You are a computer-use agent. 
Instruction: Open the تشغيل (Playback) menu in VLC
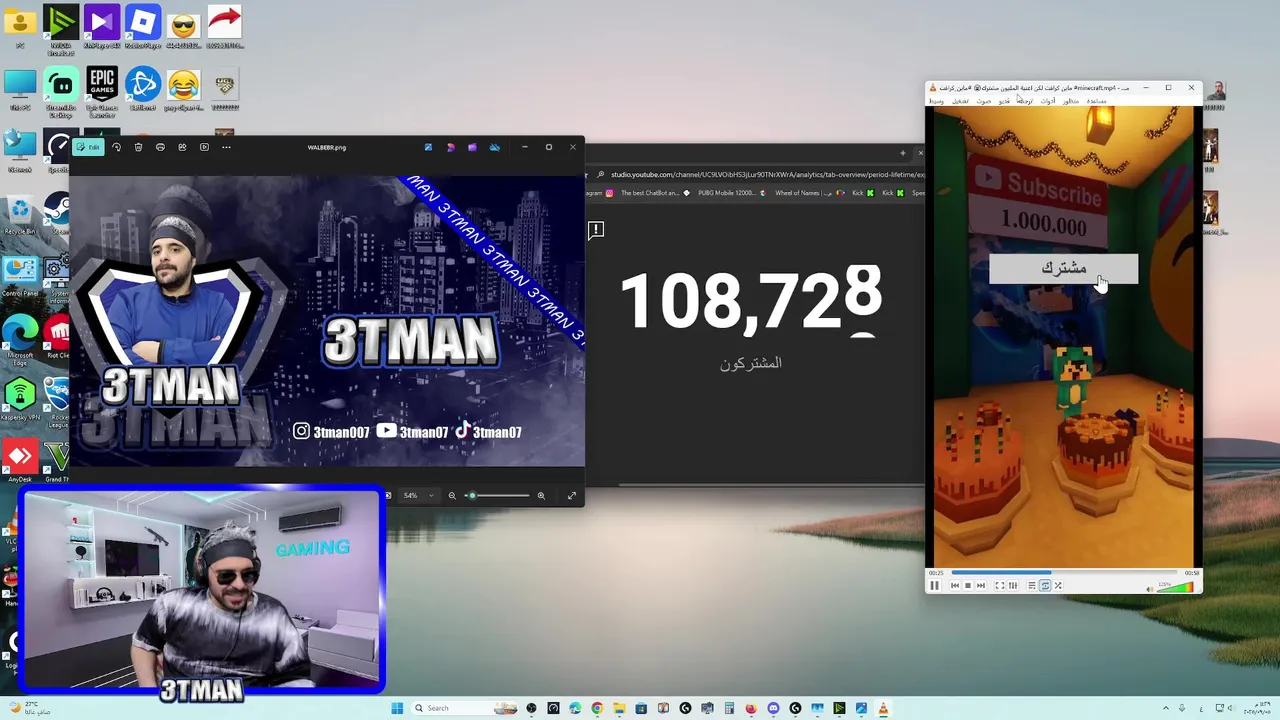tap(960, 101)
